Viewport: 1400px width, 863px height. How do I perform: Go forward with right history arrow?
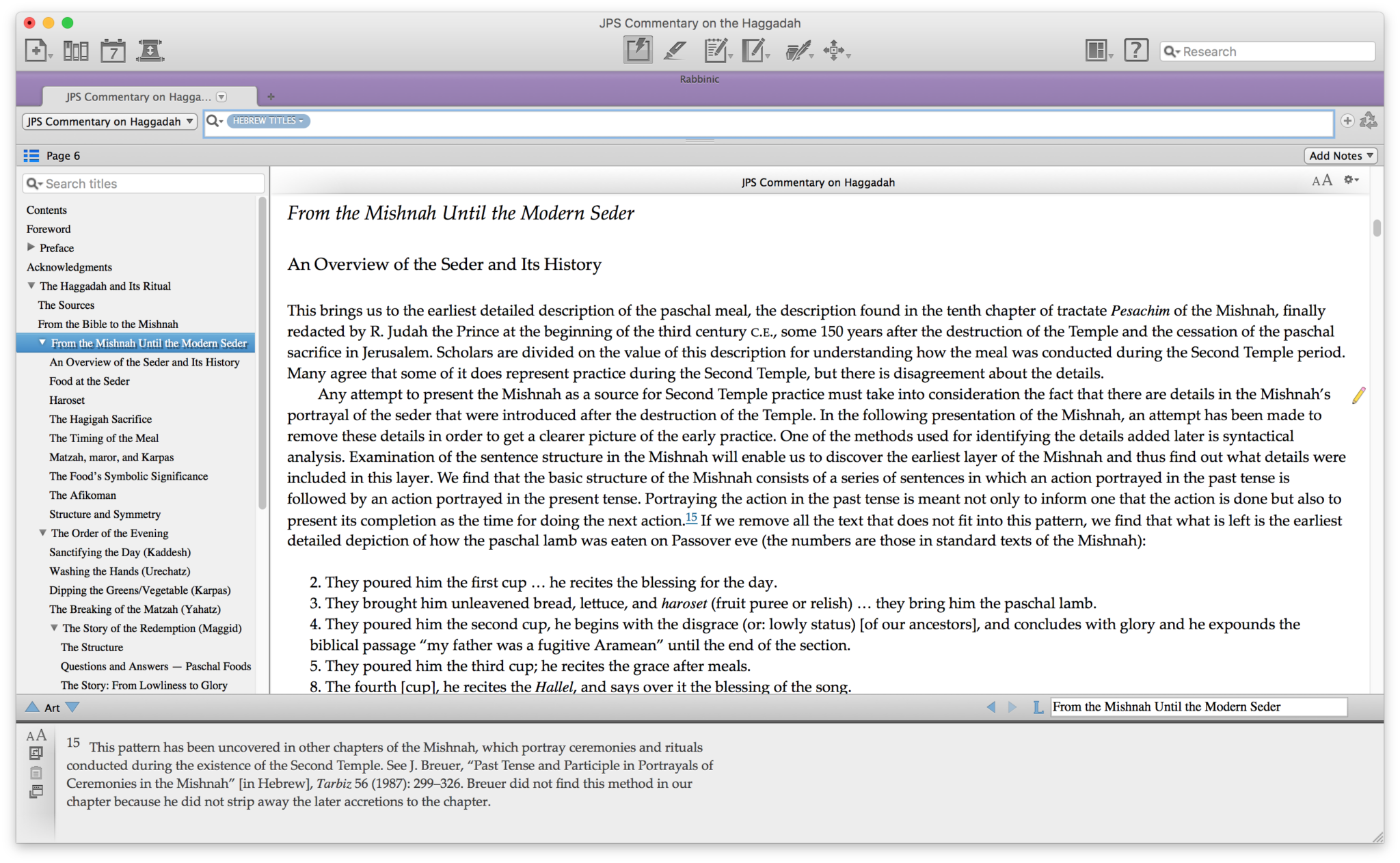pyautogui.click(x=1012, y=707)
